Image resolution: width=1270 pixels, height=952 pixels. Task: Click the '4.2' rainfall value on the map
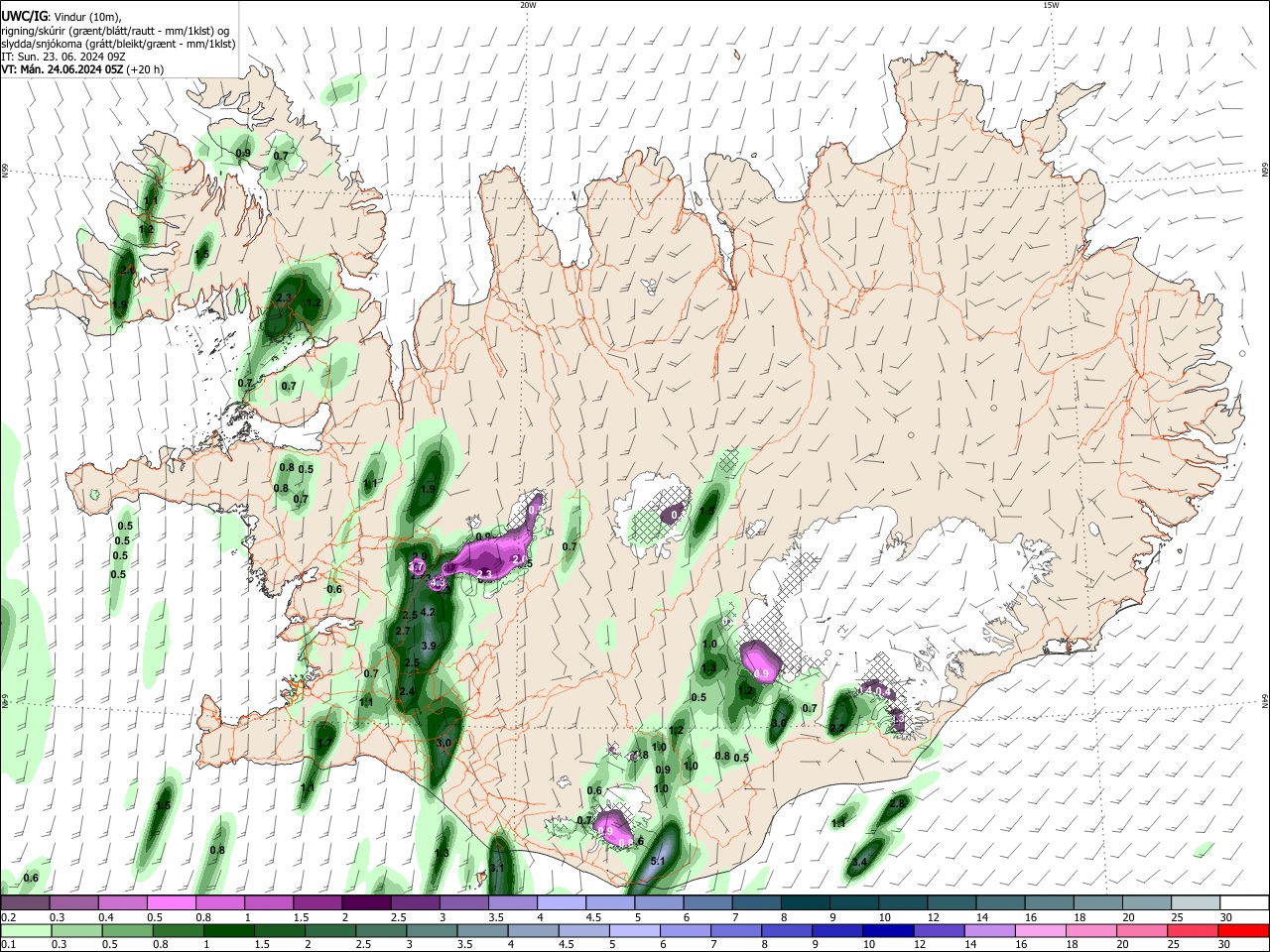tap(429, 613)
